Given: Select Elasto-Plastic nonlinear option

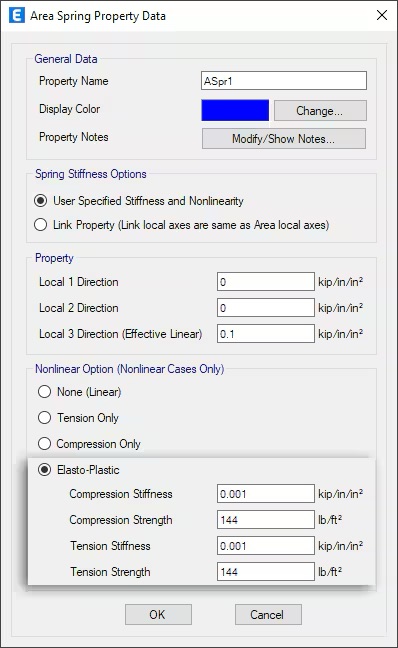Looking at the screenshot, I should [44, 470].
